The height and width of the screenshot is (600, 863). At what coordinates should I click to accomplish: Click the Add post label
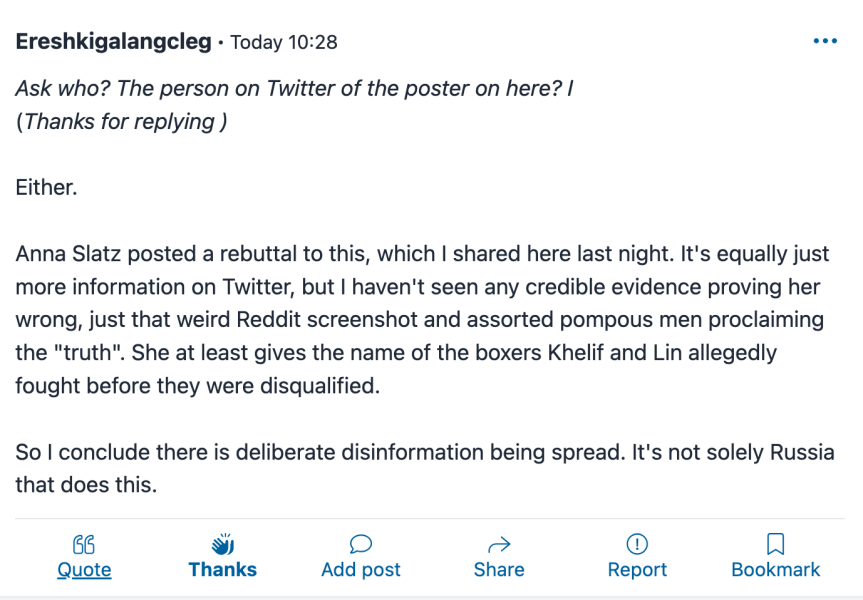tap(361, 570)
